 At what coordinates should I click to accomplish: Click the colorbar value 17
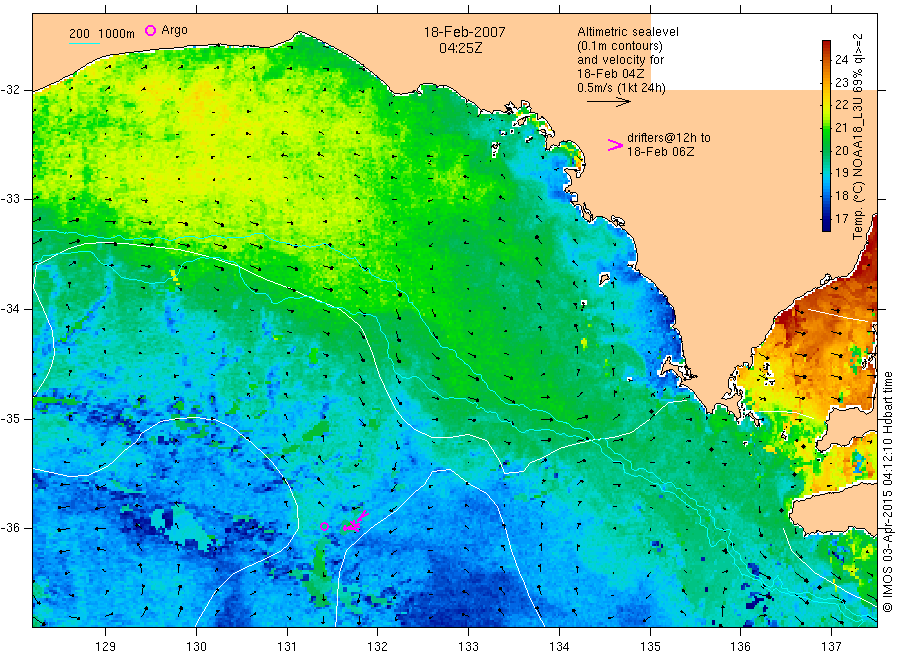click(x=841, y=219)
